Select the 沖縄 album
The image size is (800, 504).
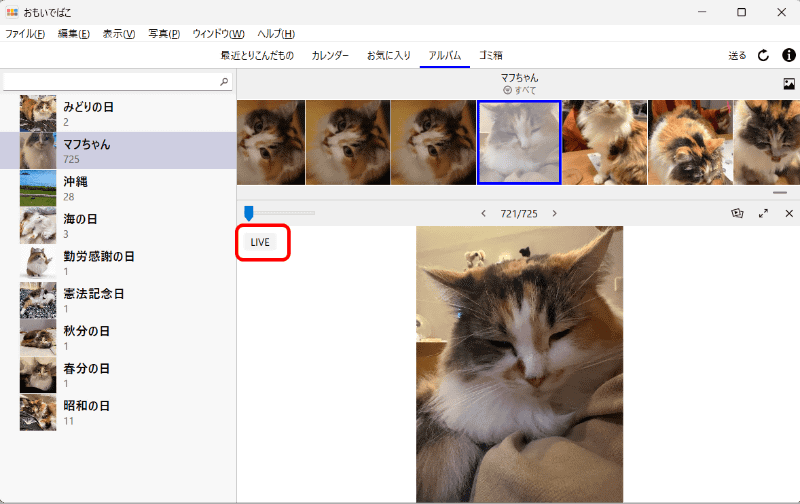click(118, 188)
